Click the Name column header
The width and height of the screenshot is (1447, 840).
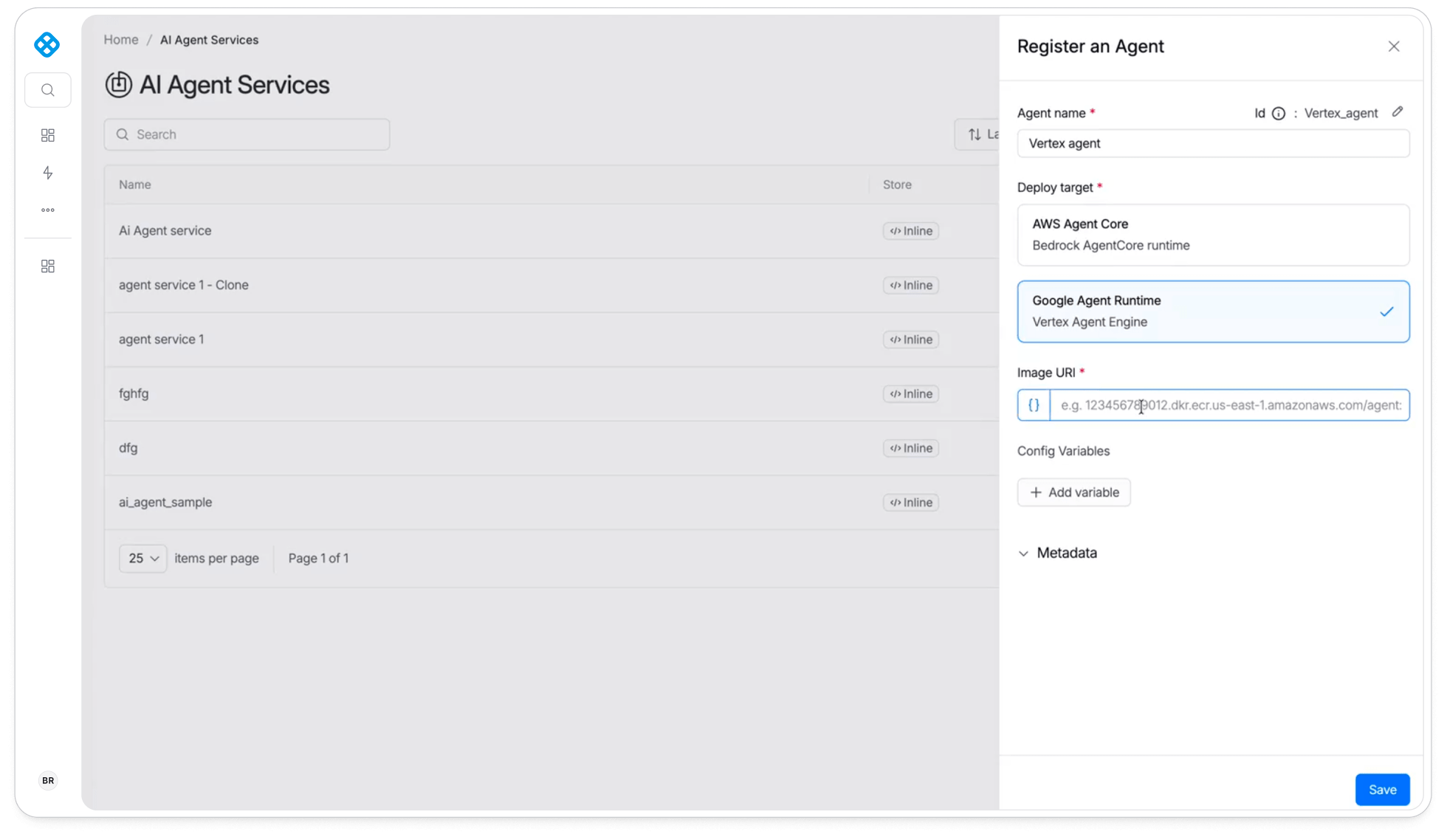pyautogui.click(x=135, y=185)
